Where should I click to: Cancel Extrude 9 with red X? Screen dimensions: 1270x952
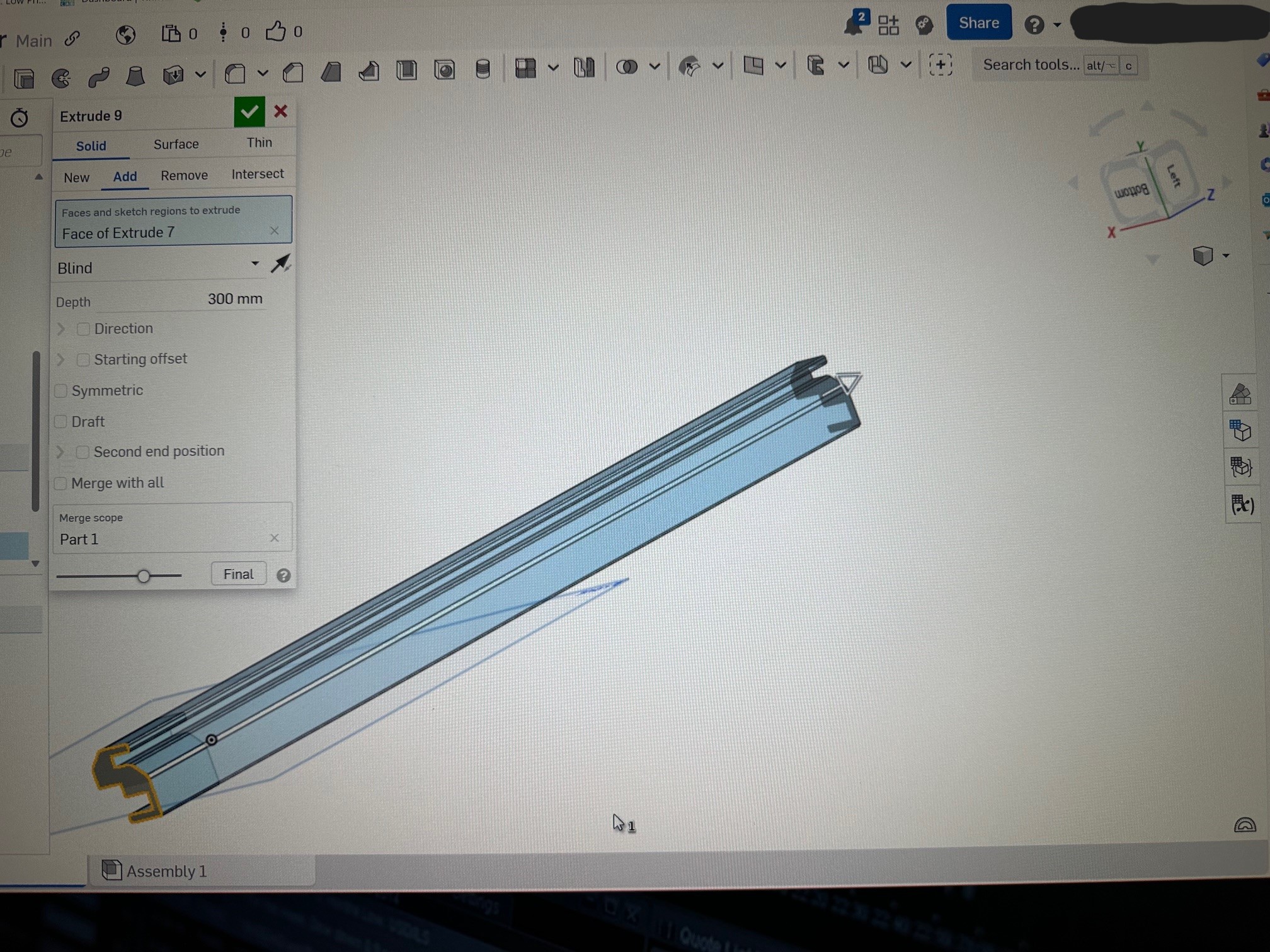click(x=280, y=112)
